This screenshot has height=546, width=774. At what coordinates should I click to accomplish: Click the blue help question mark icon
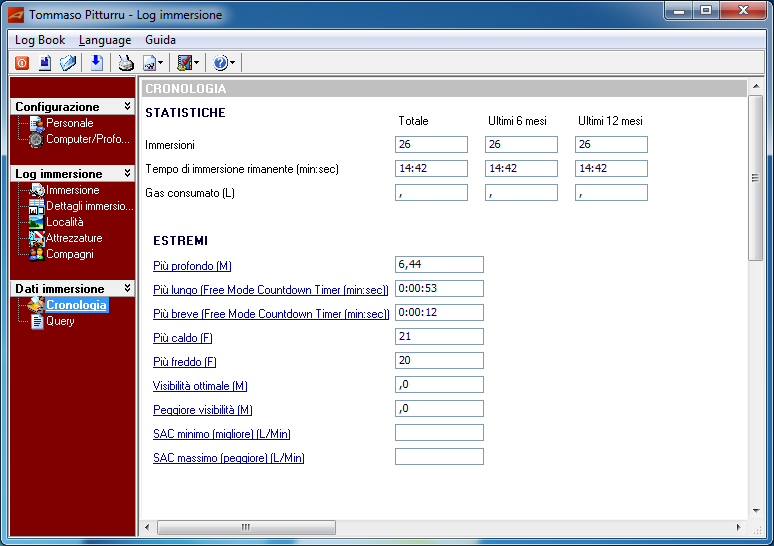pos(220,63)
